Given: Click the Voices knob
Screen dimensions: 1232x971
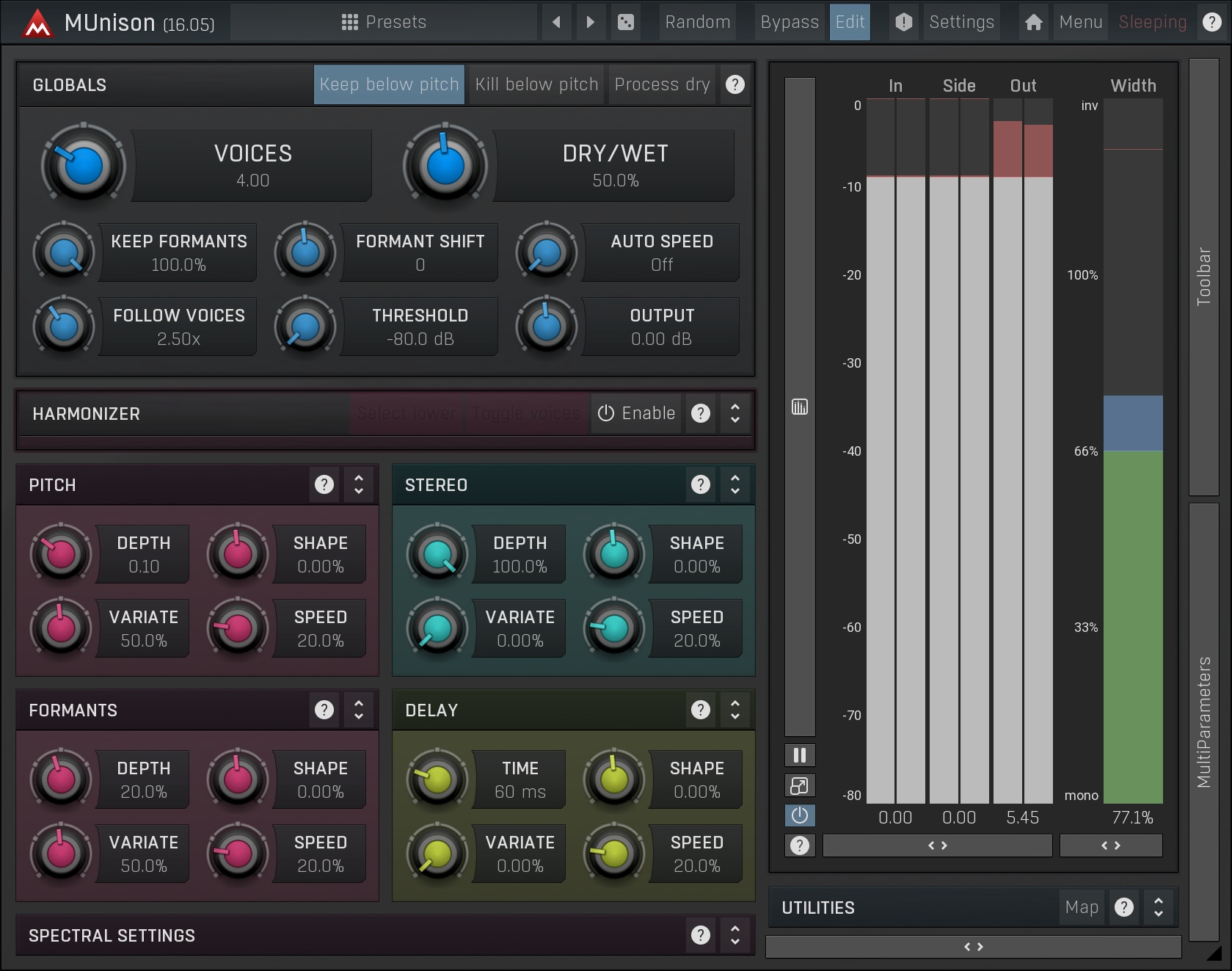Looking at the screenshot, I should [x=84, y=166].
